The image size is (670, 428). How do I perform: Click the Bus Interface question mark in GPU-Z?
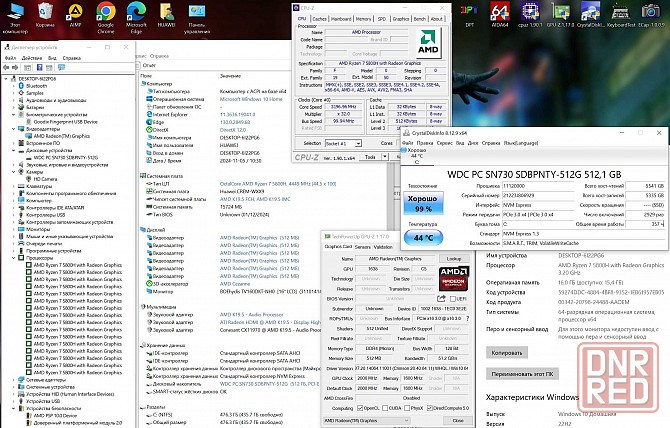(467, 319)
